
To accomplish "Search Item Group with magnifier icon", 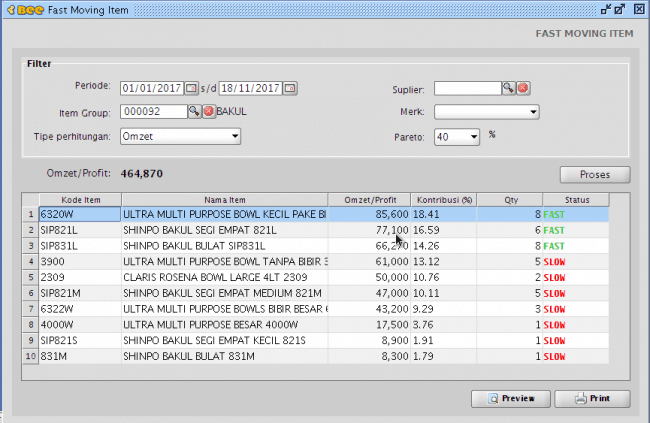I will click(194, 112).
